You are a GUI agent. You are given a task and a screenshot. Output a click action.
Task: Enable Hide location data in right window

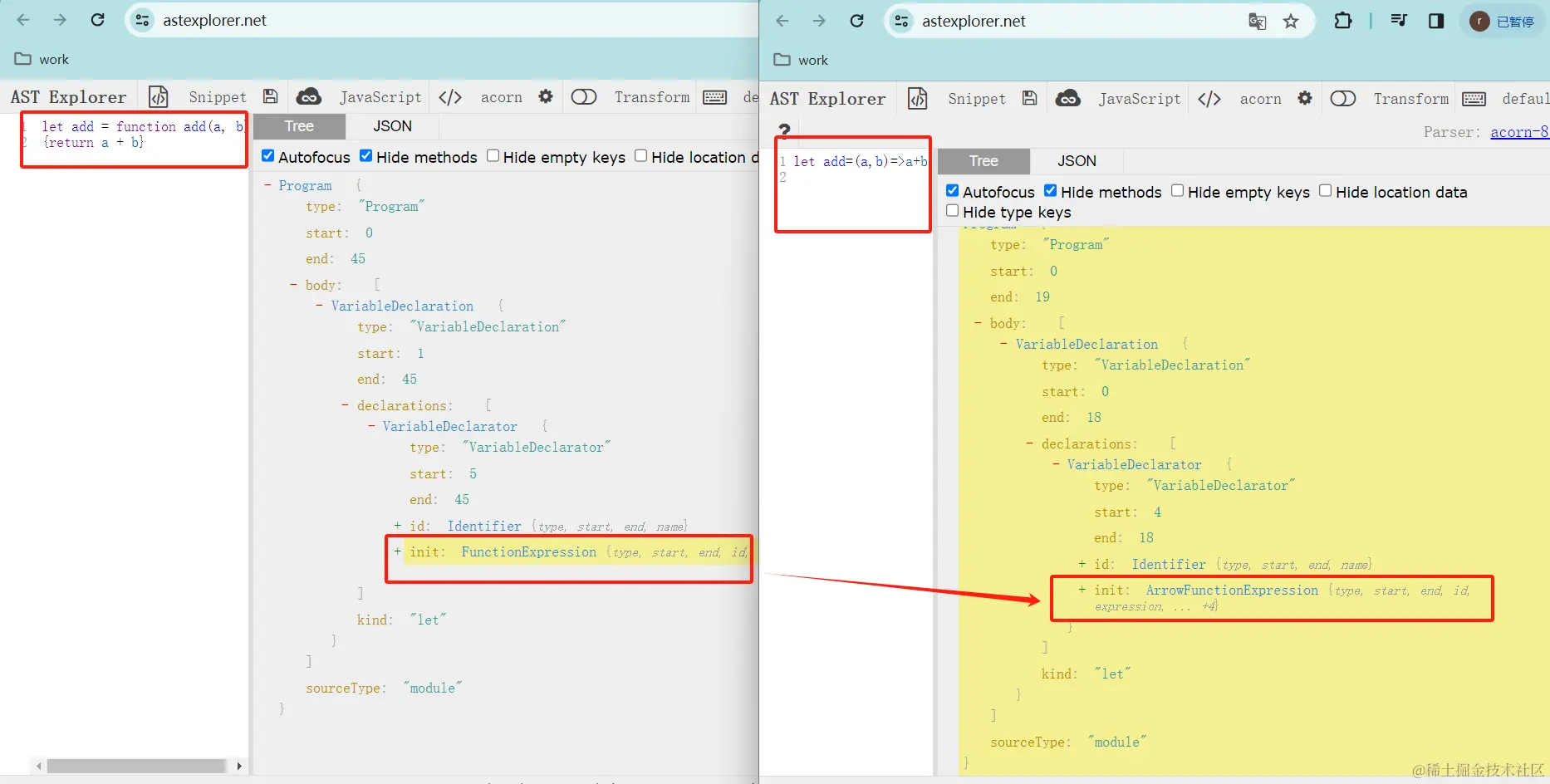(1325, 191)
